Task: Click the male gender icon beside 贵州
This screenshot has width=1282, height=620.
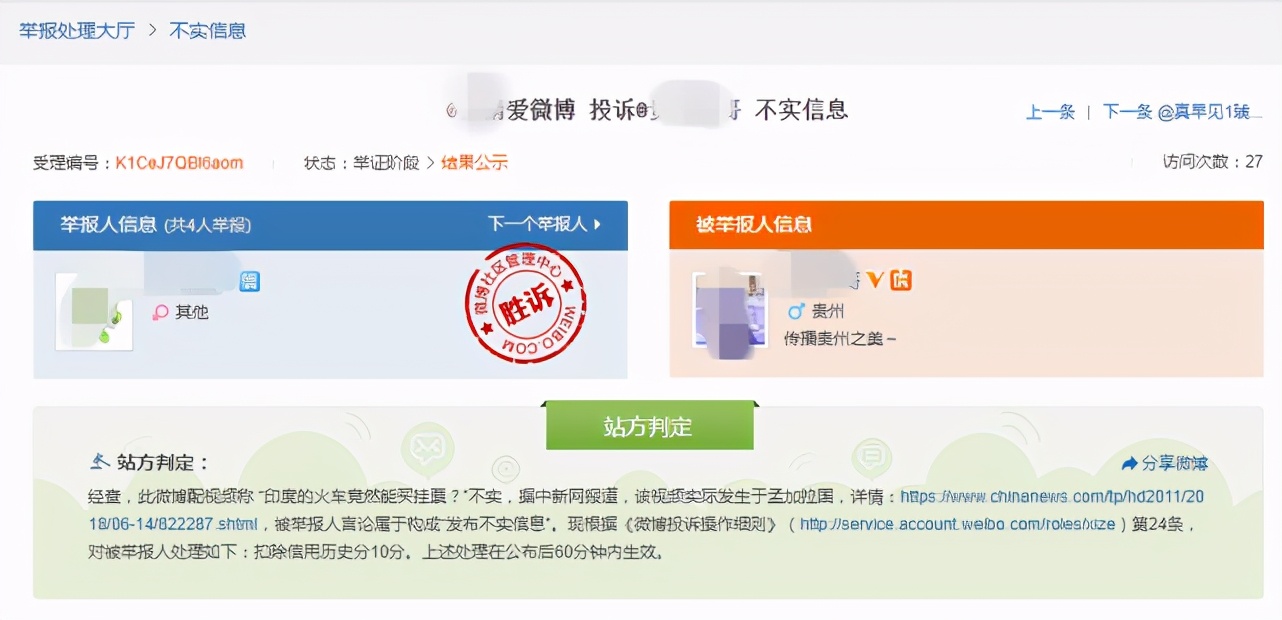Action: (x=796, y=311)
